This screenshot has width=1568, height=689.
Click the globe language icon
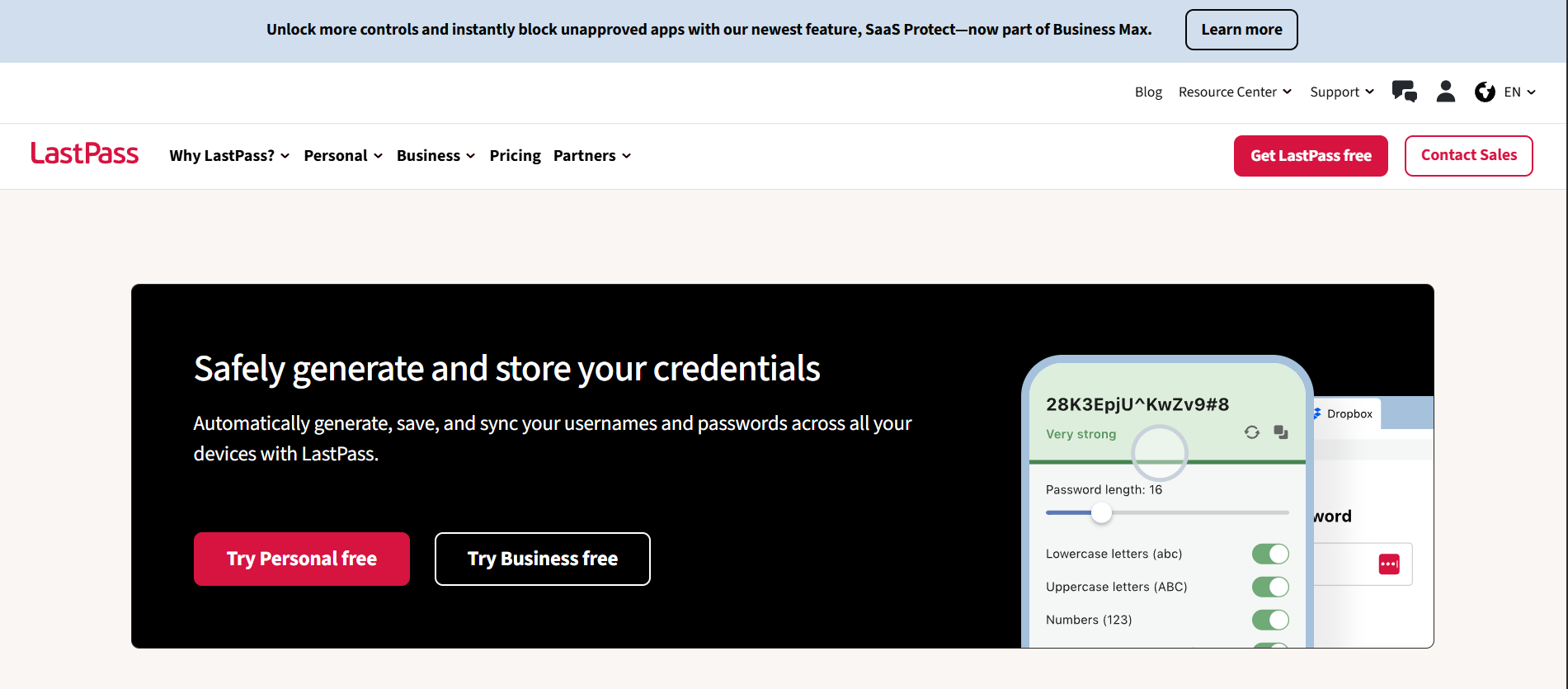pos(1485,92)
